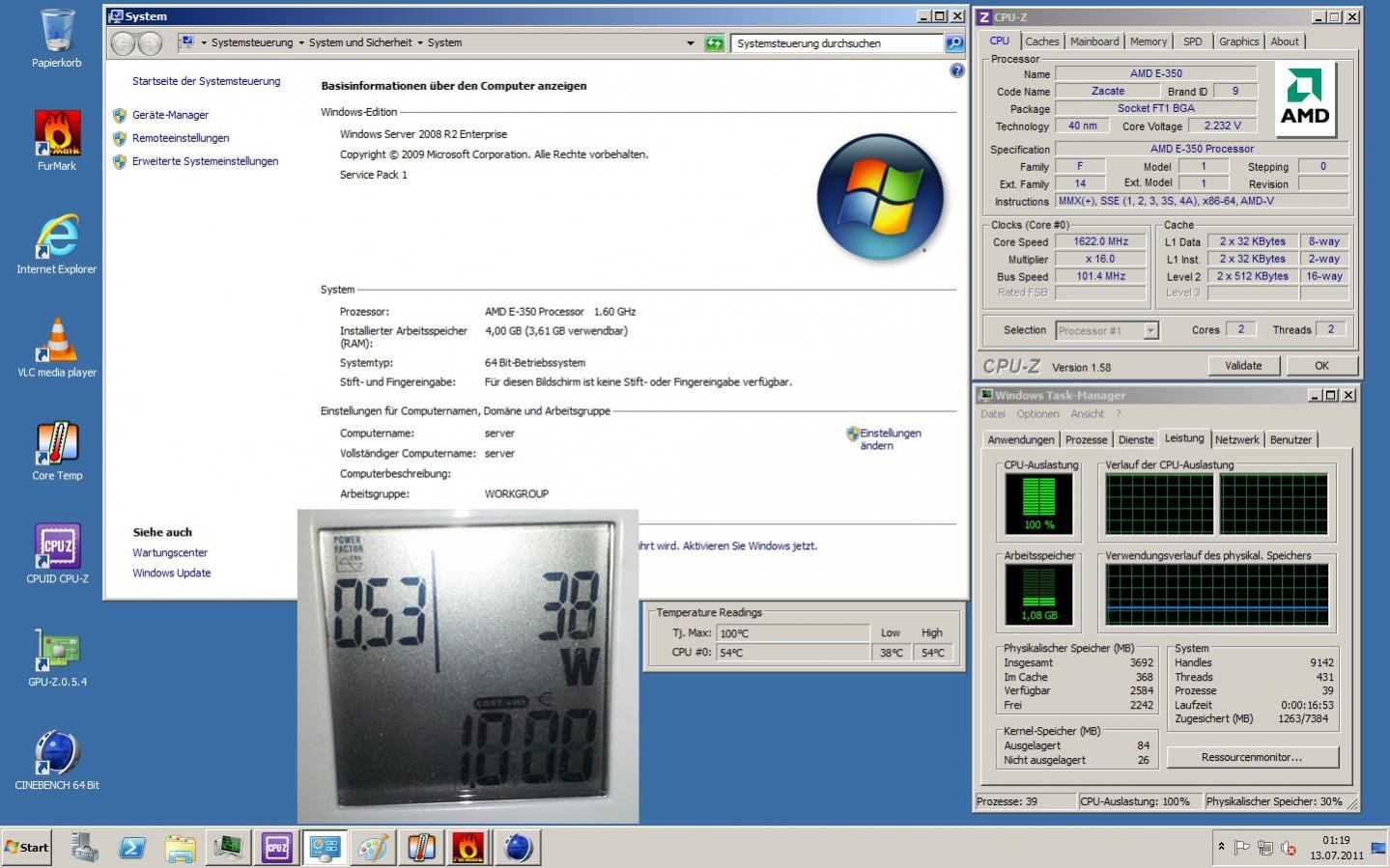
Task: Click the Start button
Action: pos(26,848)
